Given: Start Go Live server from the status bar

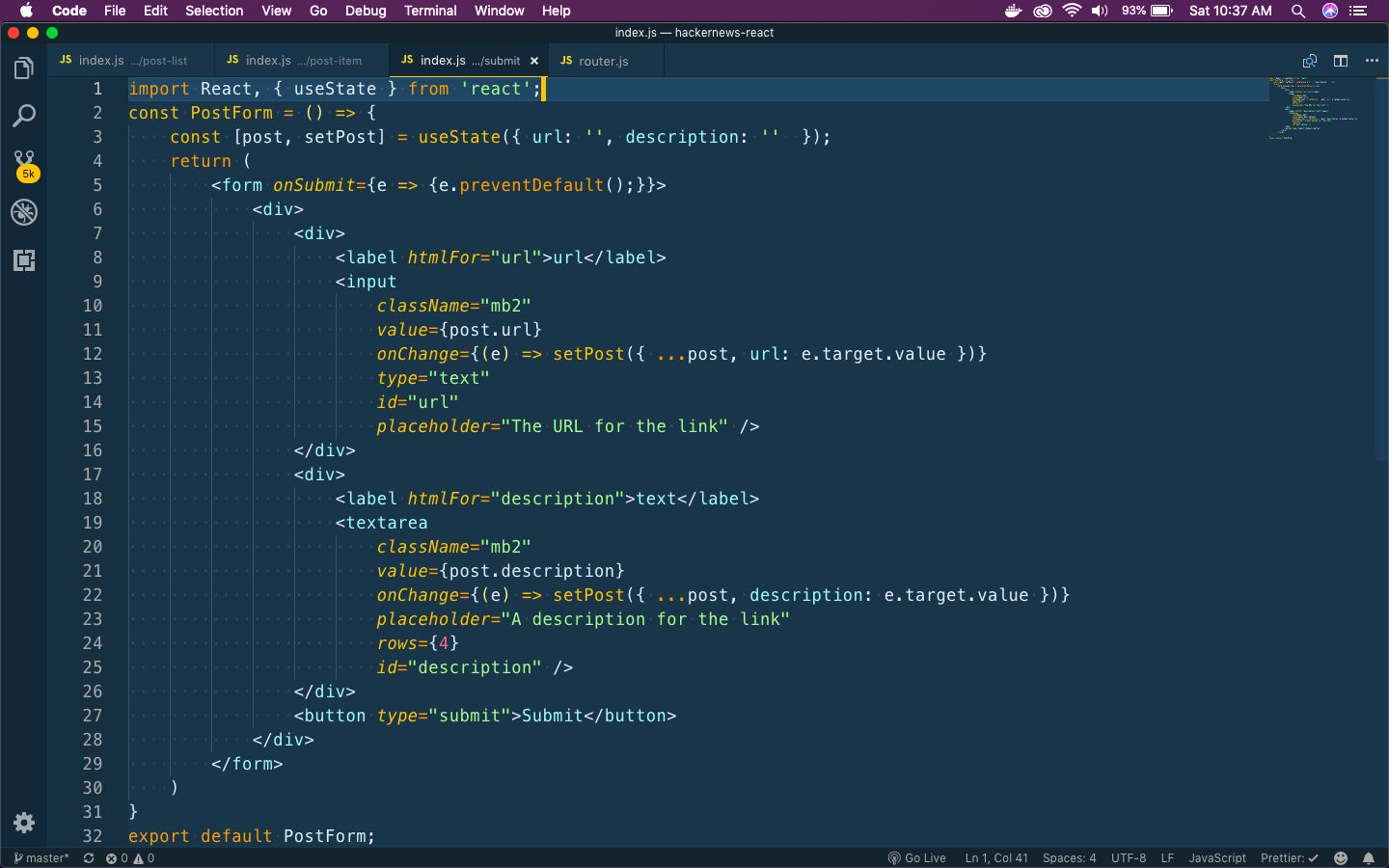Looking at the screenshot, I should 917,858.
